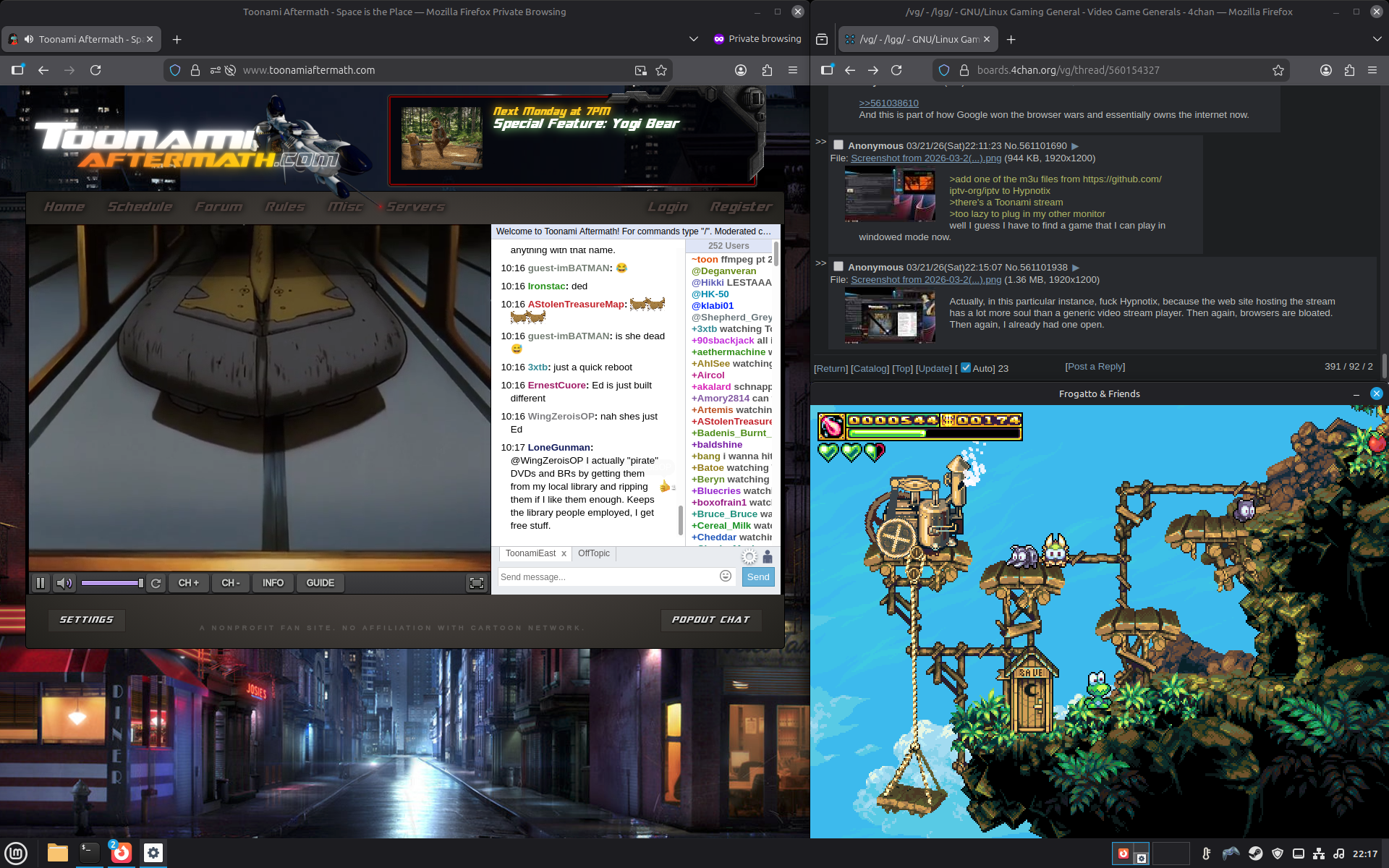Pause the Toonami video stream
The width and height of the screenshot is (1389, 868).
click(41, 583)
